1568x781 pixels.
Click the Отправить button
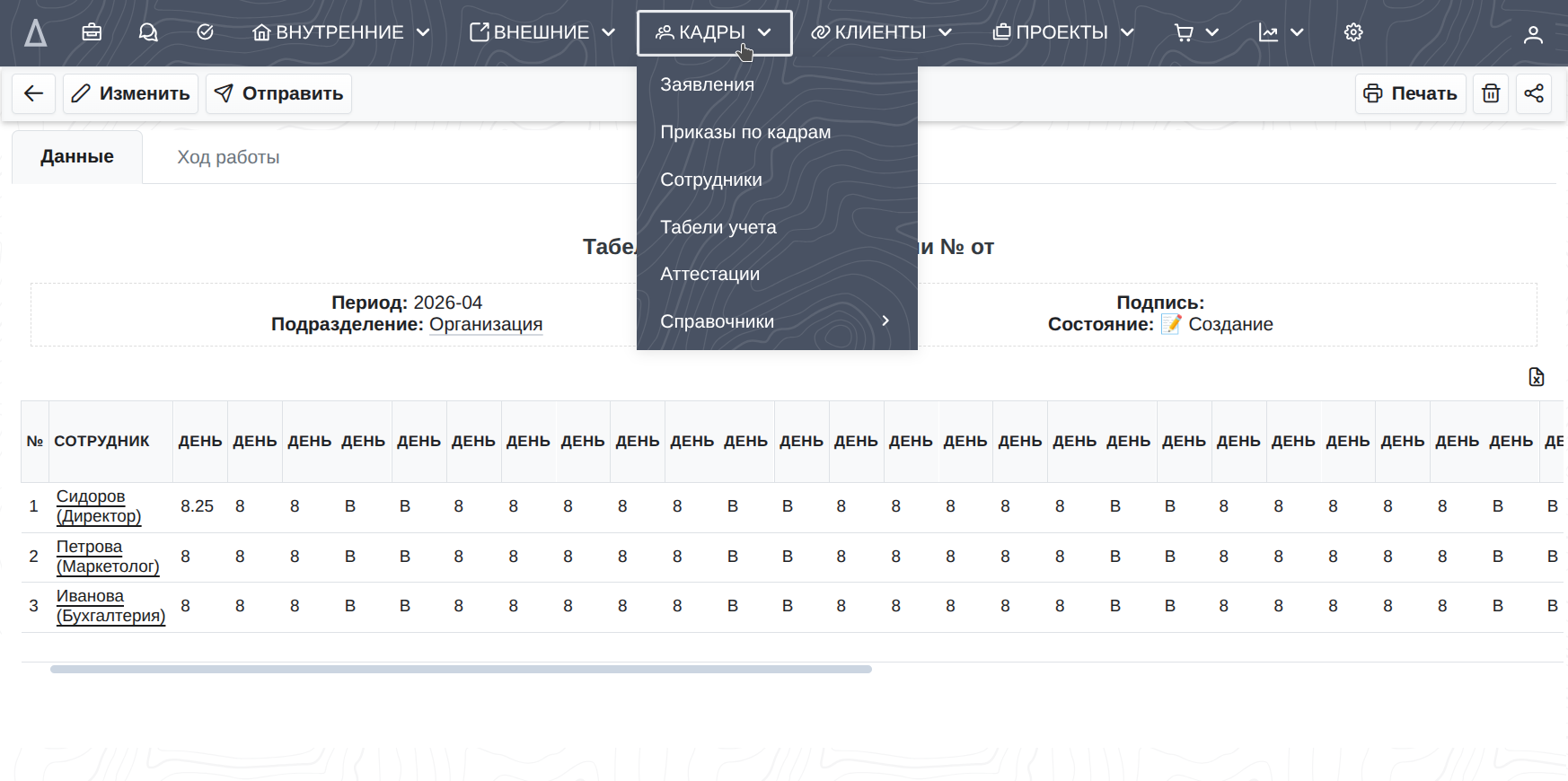coord(278,93)
